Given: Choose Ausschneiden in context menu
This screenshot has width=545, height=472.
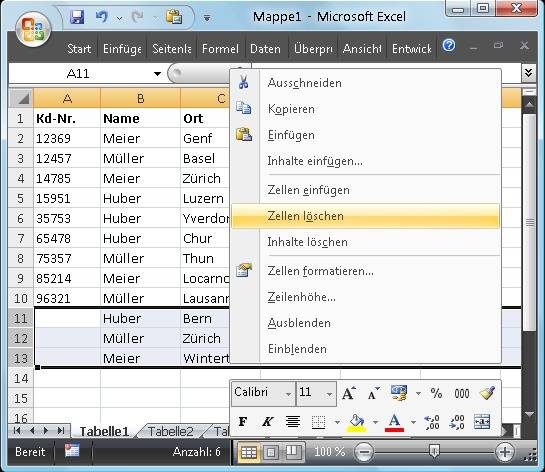Looking at the screenshot, I should (366, 83).
